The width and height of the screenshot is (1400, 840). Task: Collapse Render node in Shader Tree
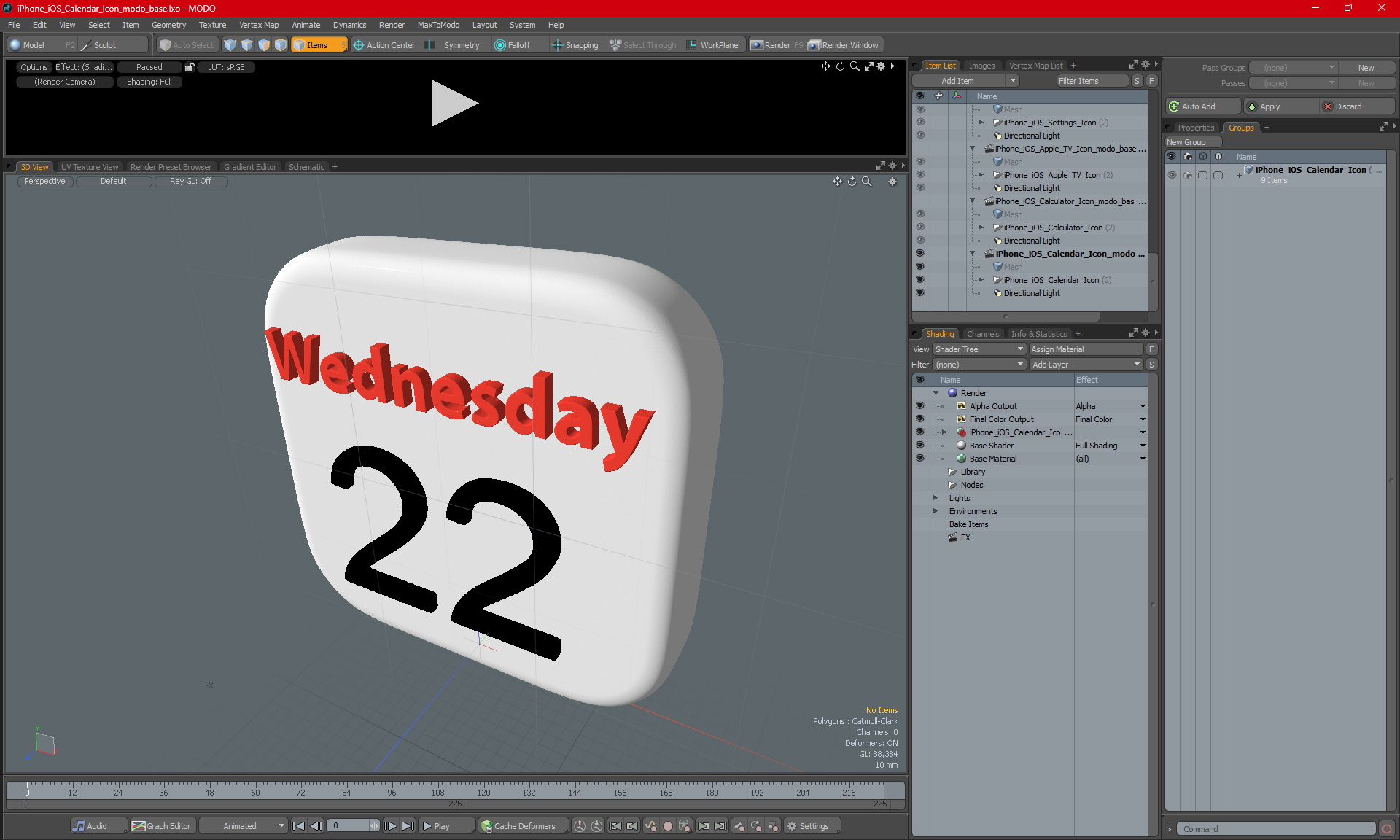pos(936,393)
